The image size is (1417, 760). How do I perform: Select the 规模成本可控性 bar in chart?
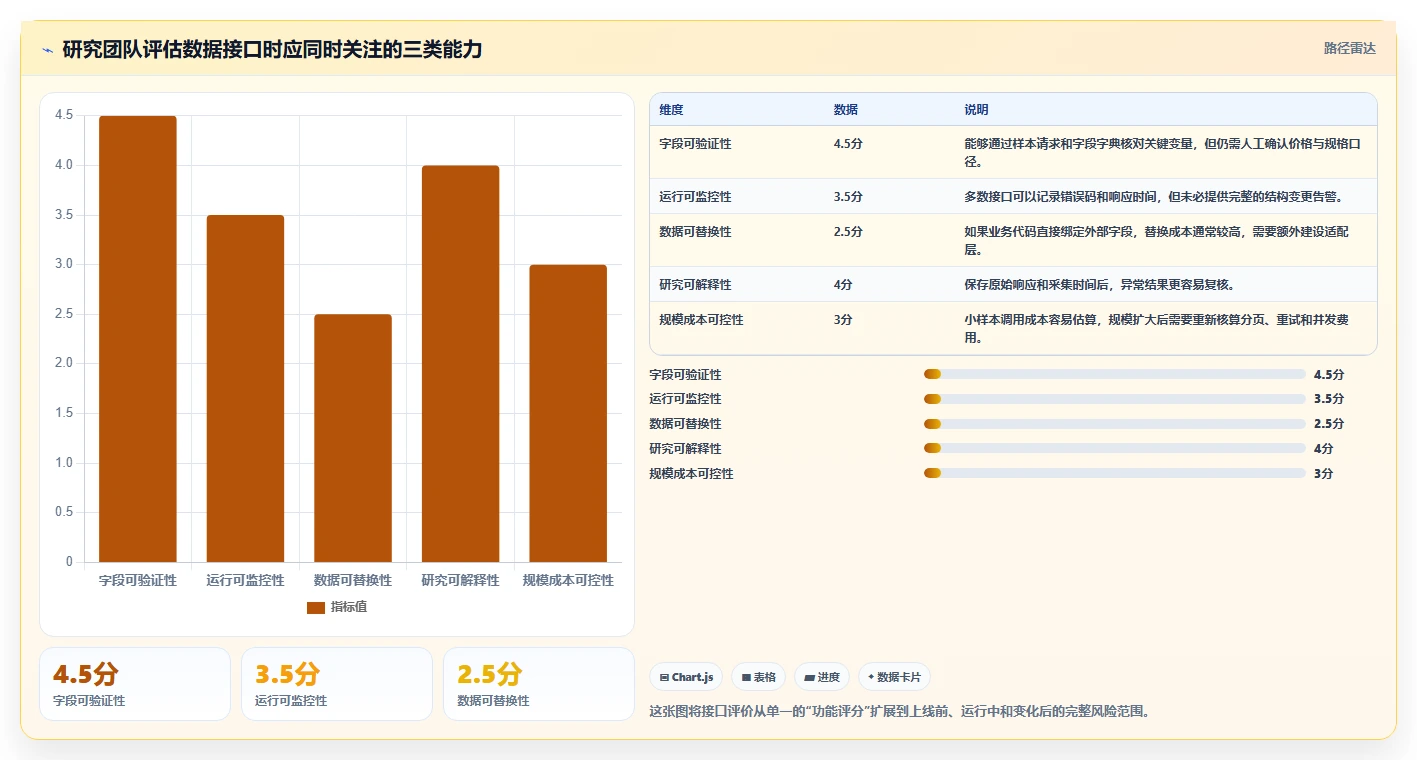[568, 413]
